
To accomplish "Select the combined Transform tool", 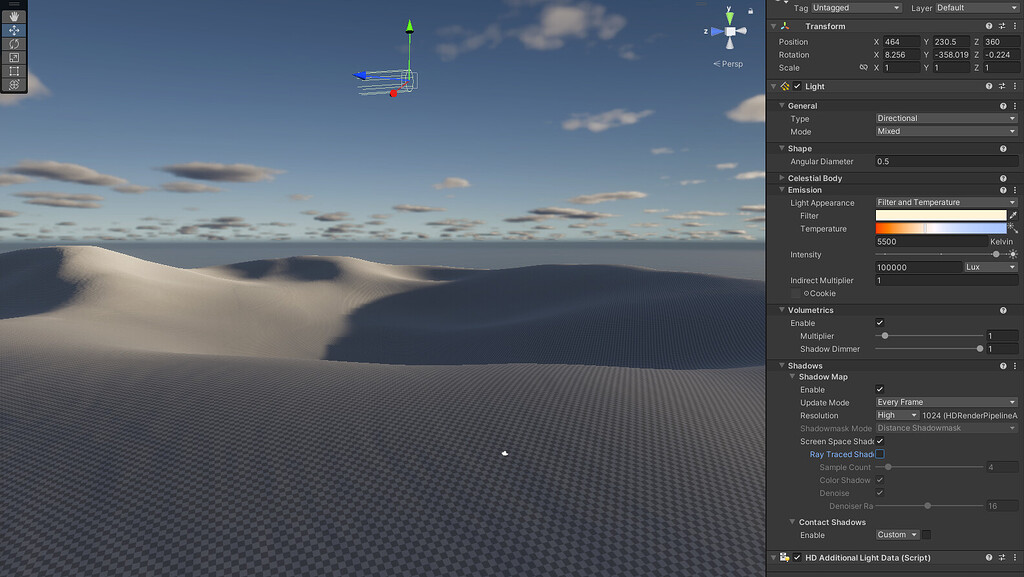I will 13,85.
